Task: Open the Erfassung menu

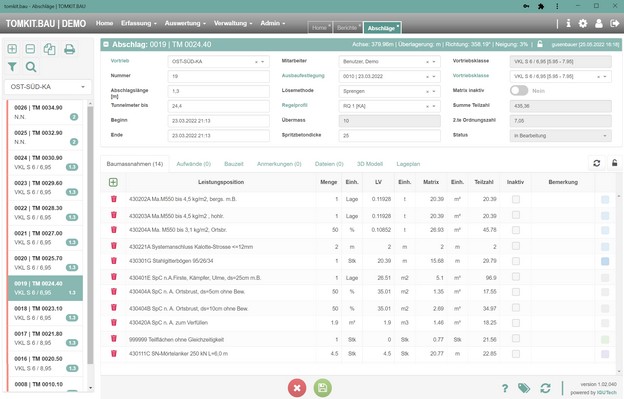Action: [138, 23]
